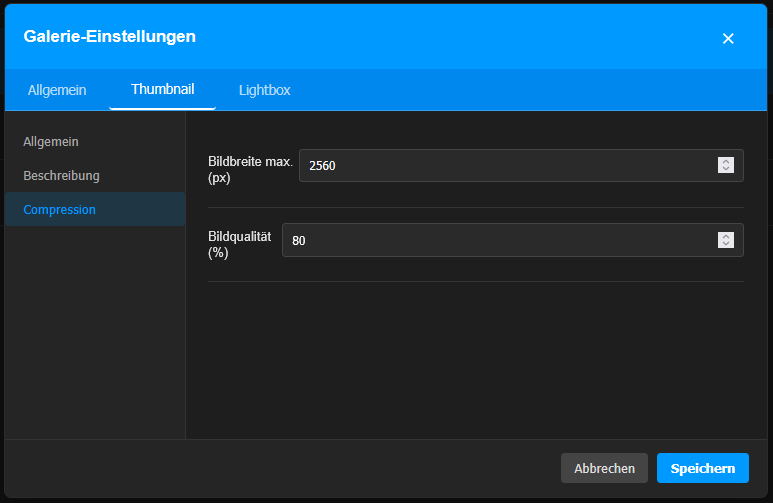
Task: Click the Abbrechen button
Action: 604,468
